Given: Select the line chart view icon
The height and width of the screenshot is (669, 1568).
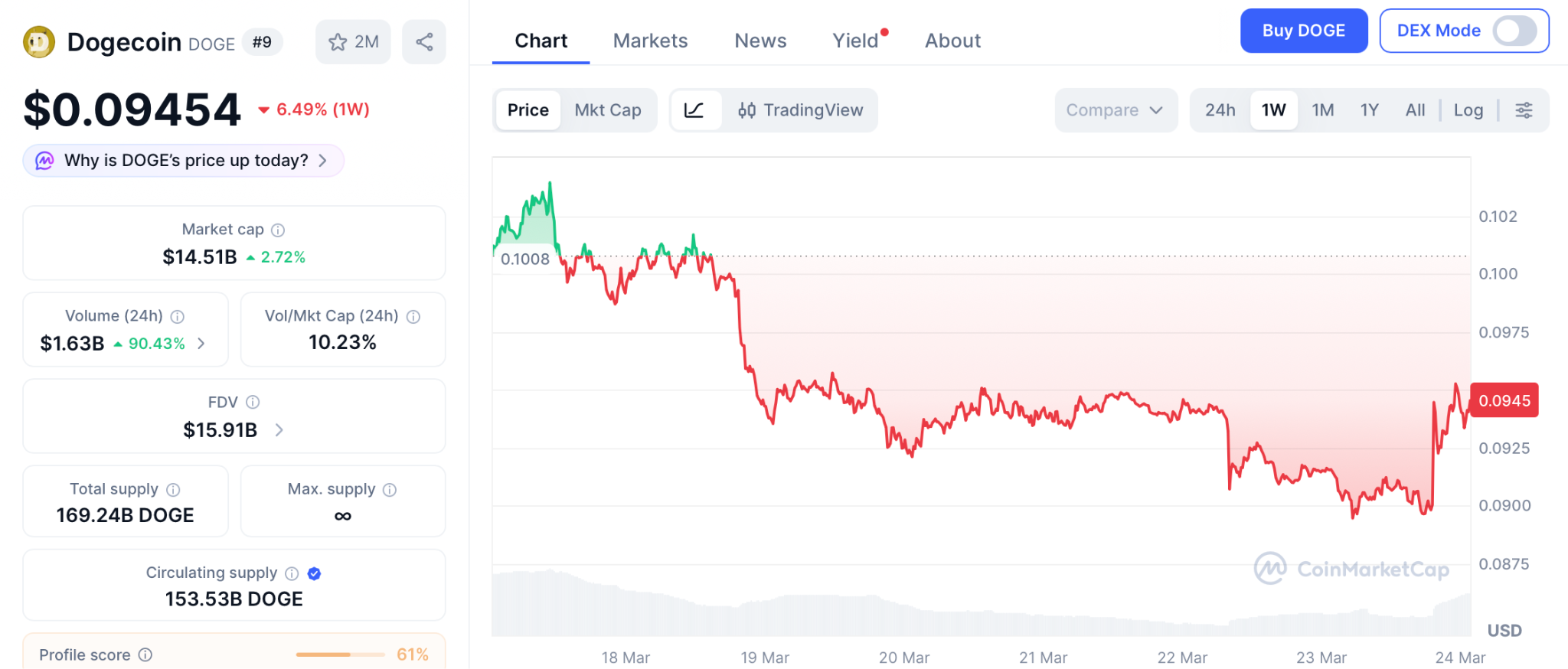Looking at the screenshot, I should (x=694, y=110).
